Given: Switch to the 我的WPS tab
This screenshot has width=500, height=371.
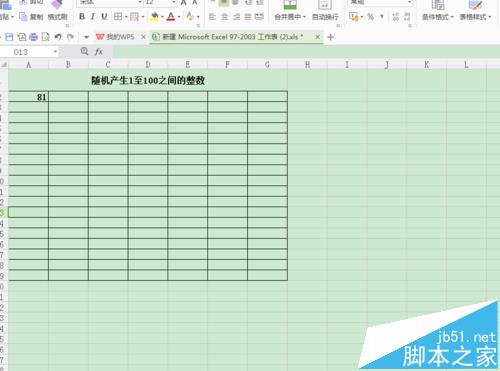Looking at the screenshot, I should pyautogui.click(x=116, y=37).
